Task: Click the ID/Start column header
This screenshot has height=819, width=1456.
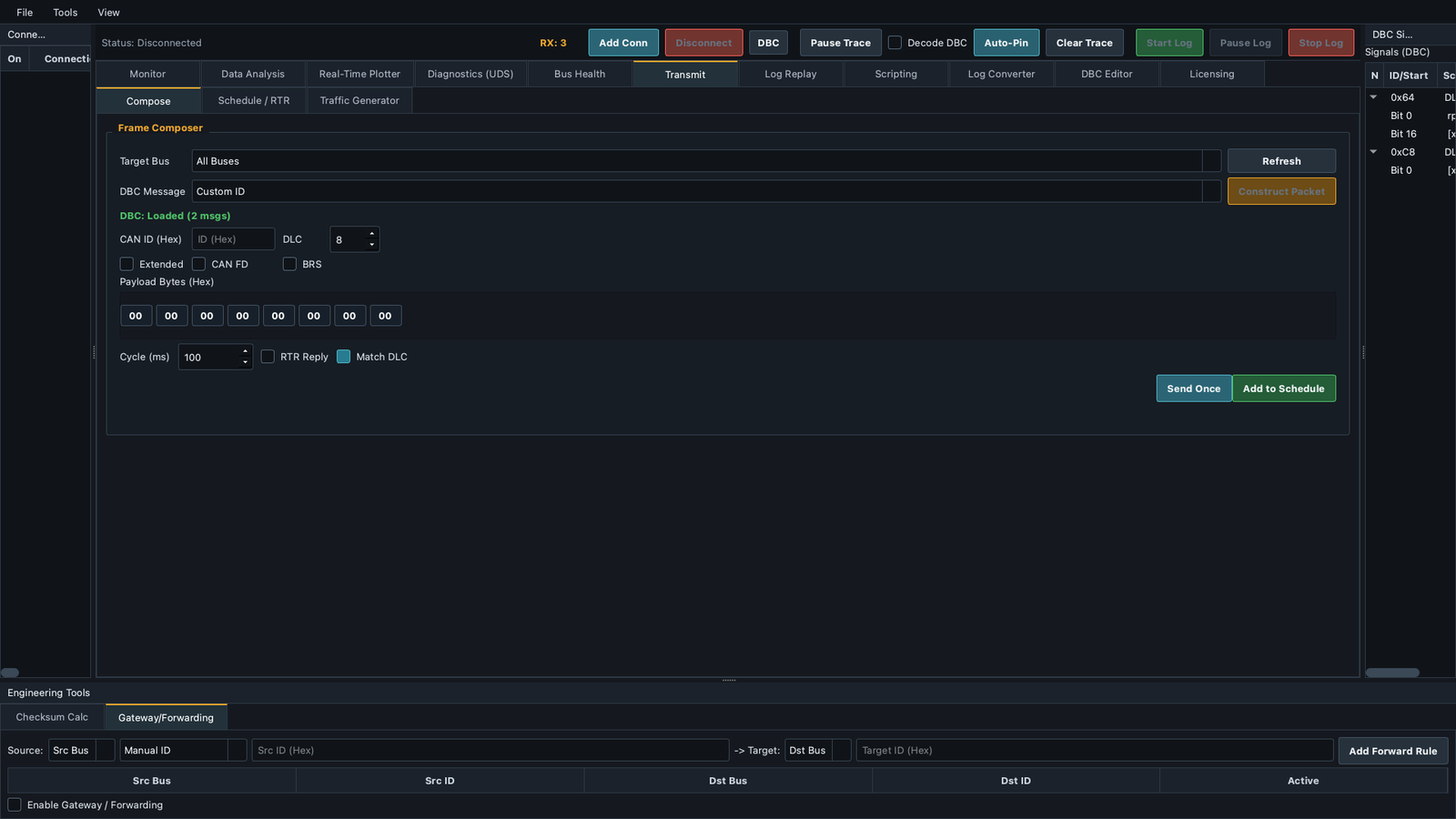Action: tap(1409, 76)
